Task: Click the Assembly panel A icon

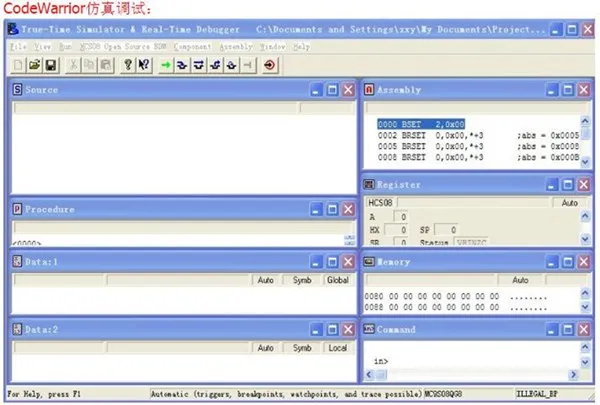Action: point(369,90)
